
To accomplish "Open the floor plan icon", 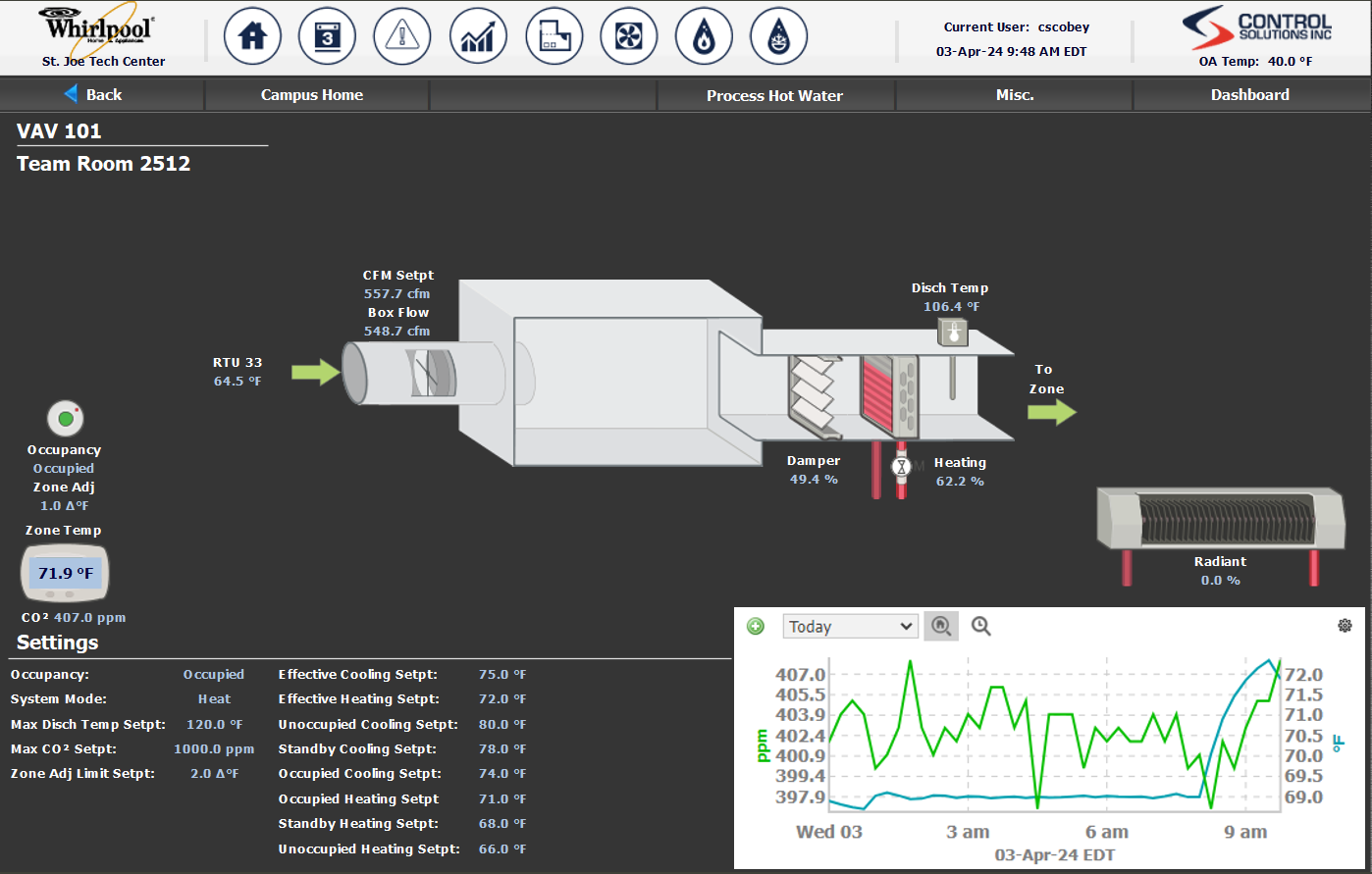I will tap(554, 36).
